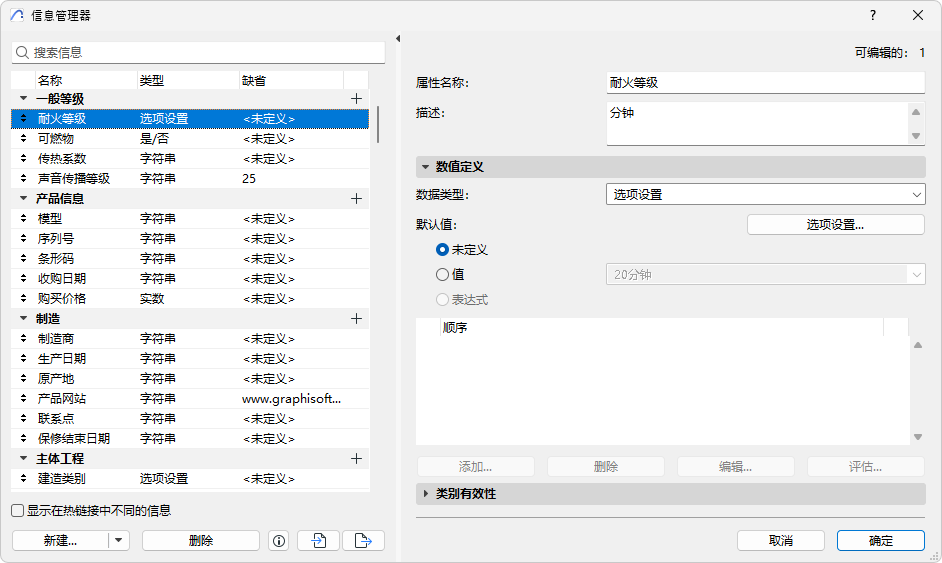Open the 数据类型 dropdown
Viewport: 942px width, 563px height.
[765, 195]
